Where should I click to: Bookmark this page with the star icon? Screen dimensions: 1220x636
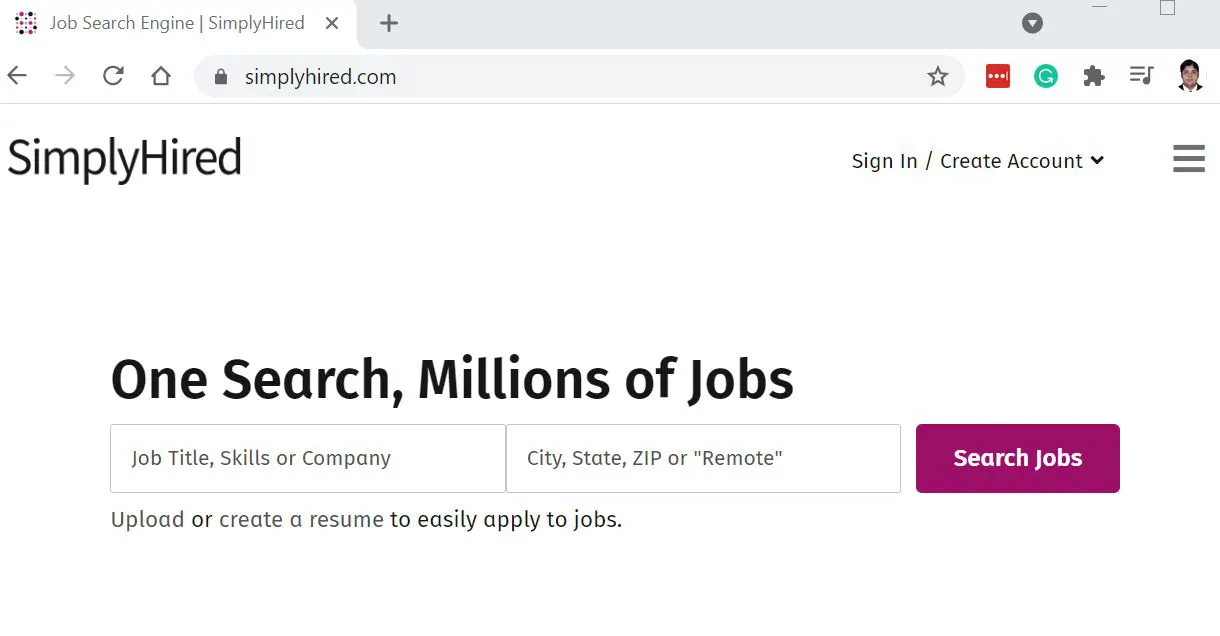coord(937,77)
